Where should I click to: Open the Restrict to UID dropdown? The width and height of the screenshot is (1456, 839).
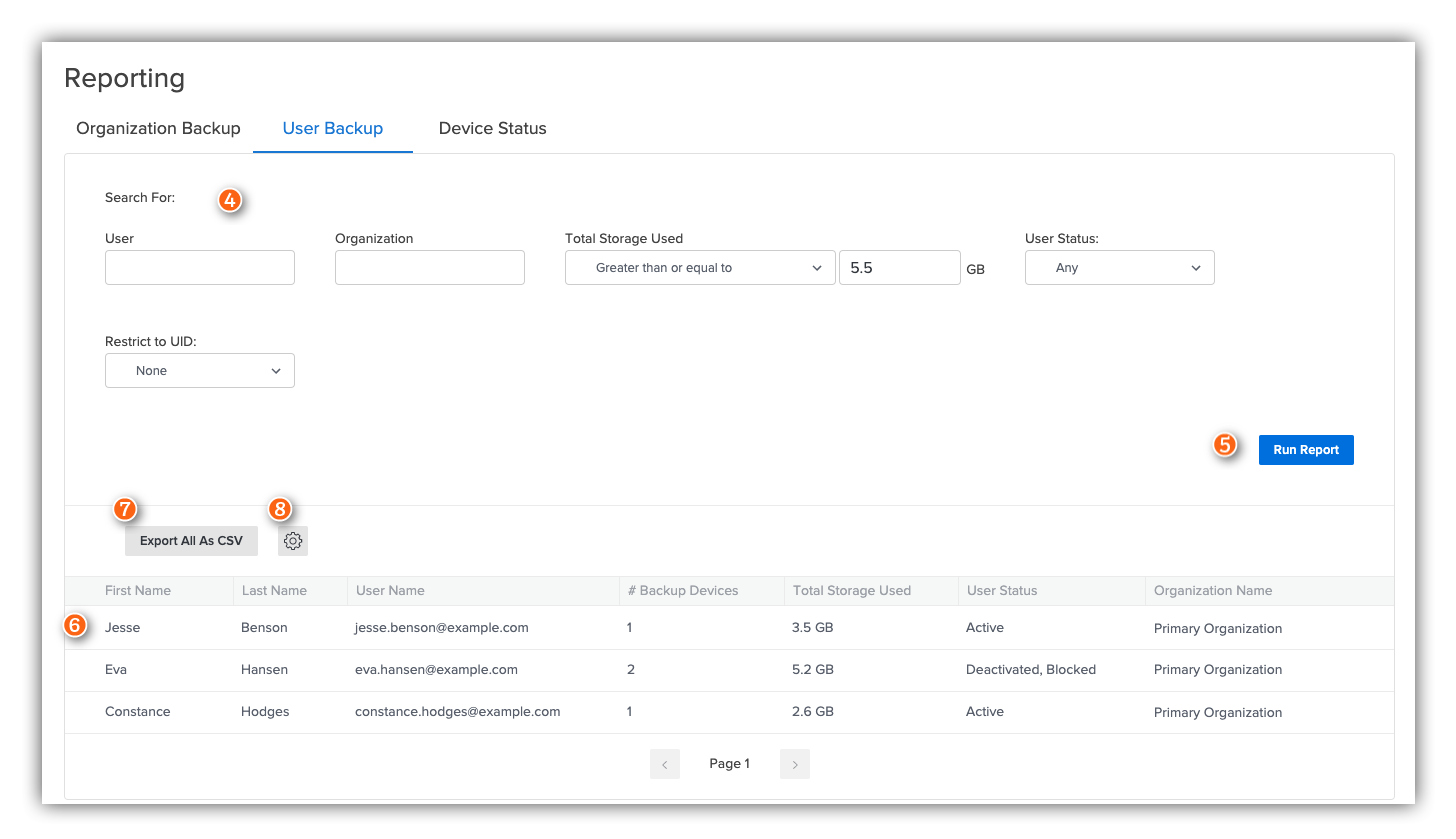click(200, 371)
